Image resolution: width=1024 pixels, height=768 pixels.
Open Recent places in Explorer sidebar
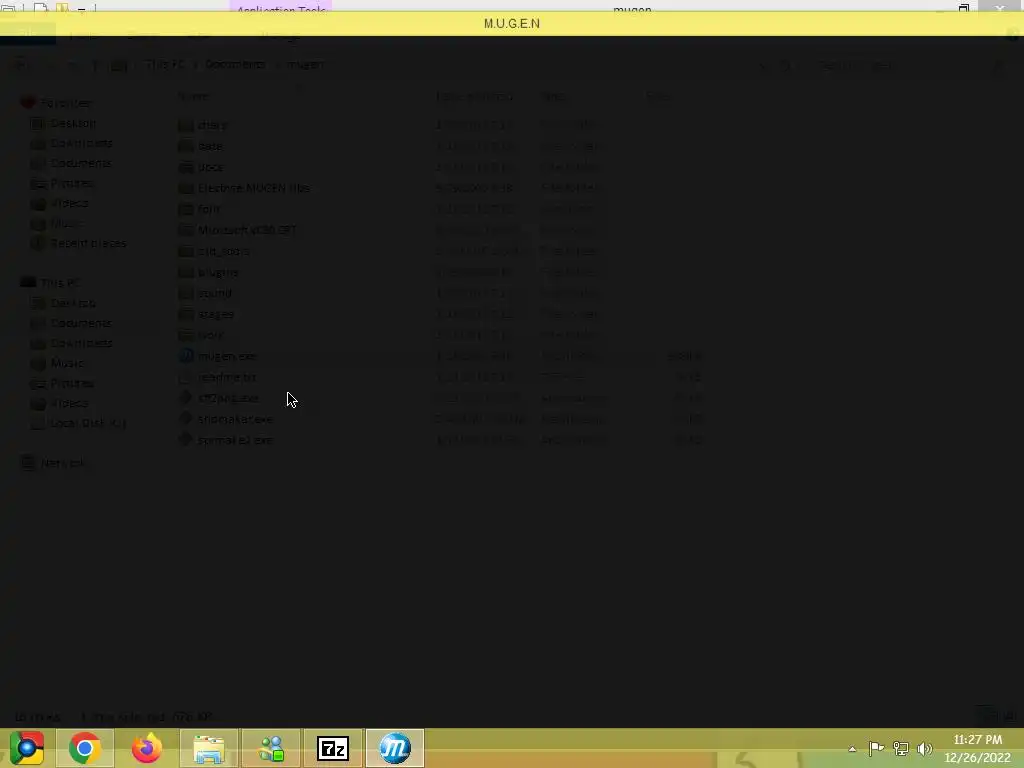point(88,243)
